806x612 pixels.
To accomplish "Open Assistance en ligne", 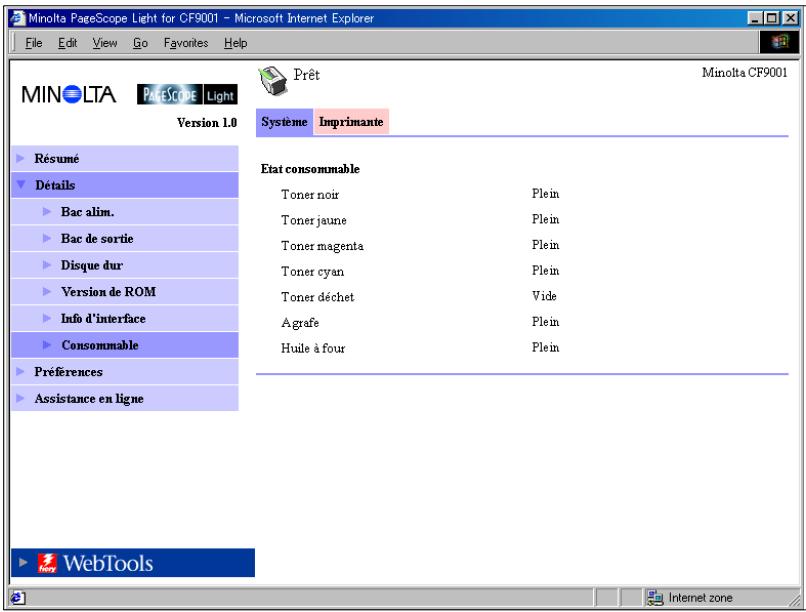I will click(x=89, y=399).
